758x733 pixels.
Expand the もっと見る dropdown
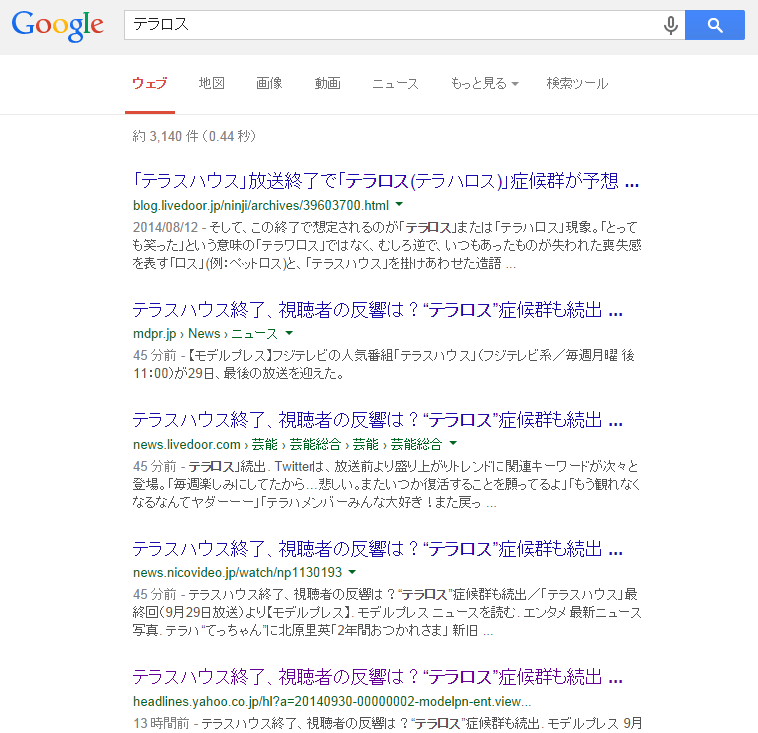click(x=484, y=83)
